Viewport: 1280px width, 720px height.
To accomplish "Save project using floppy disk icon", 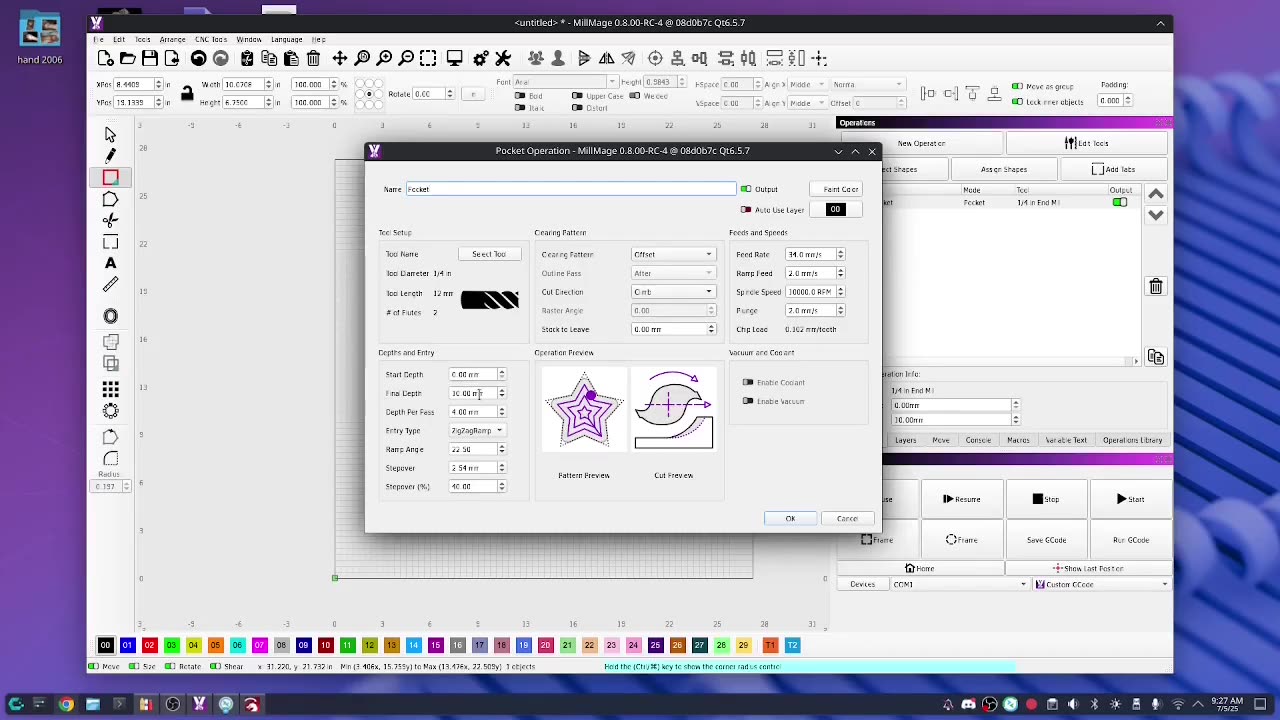I will pos(149,59).
